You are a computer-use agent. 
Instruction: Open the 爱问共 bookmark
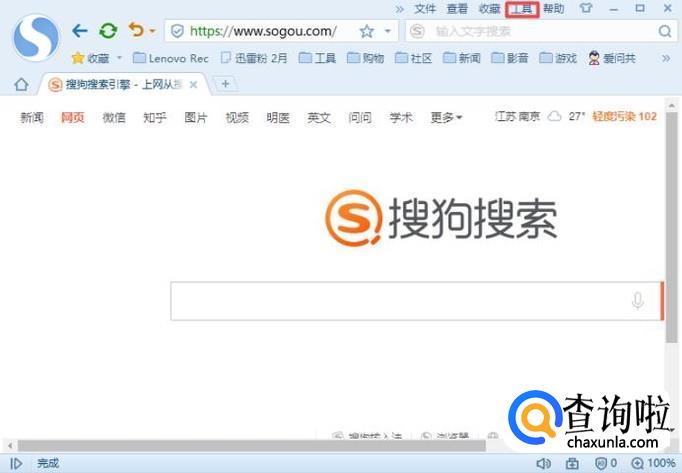coord(612,58)
